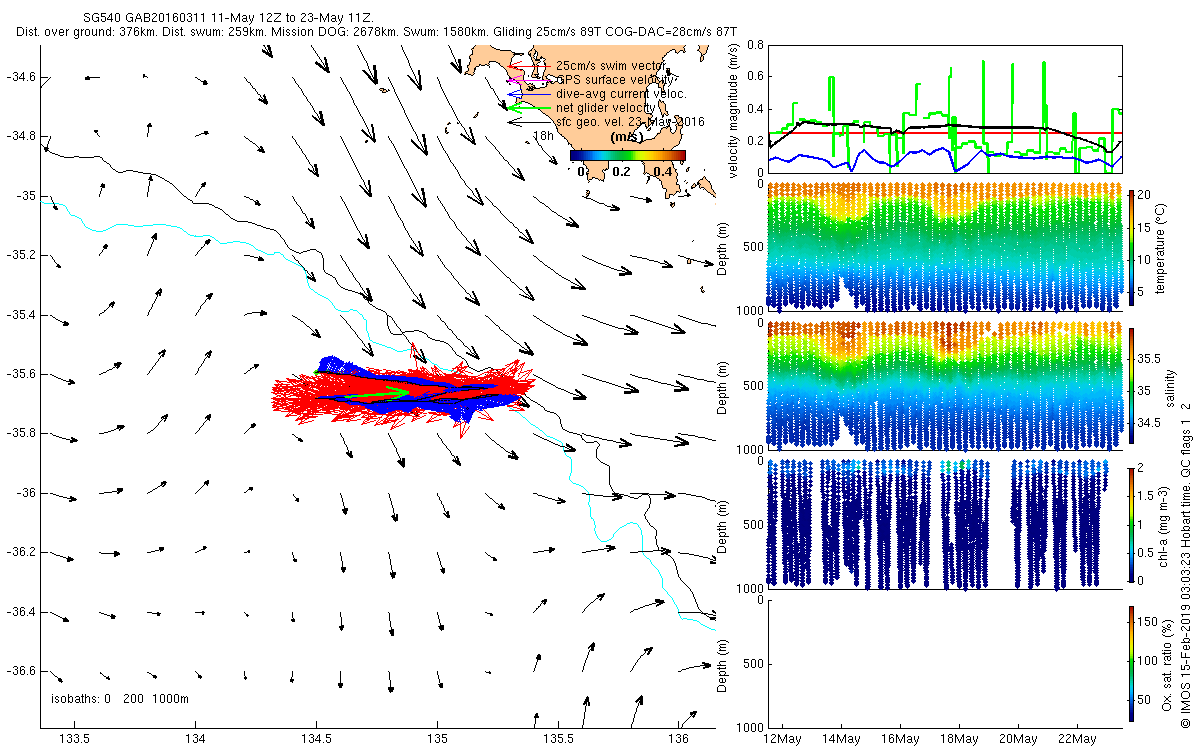The image size is (1200, 750).
Task: Click legend entry 'net glider velocity'
Action: pyautogui.click(x=606, y=107)
